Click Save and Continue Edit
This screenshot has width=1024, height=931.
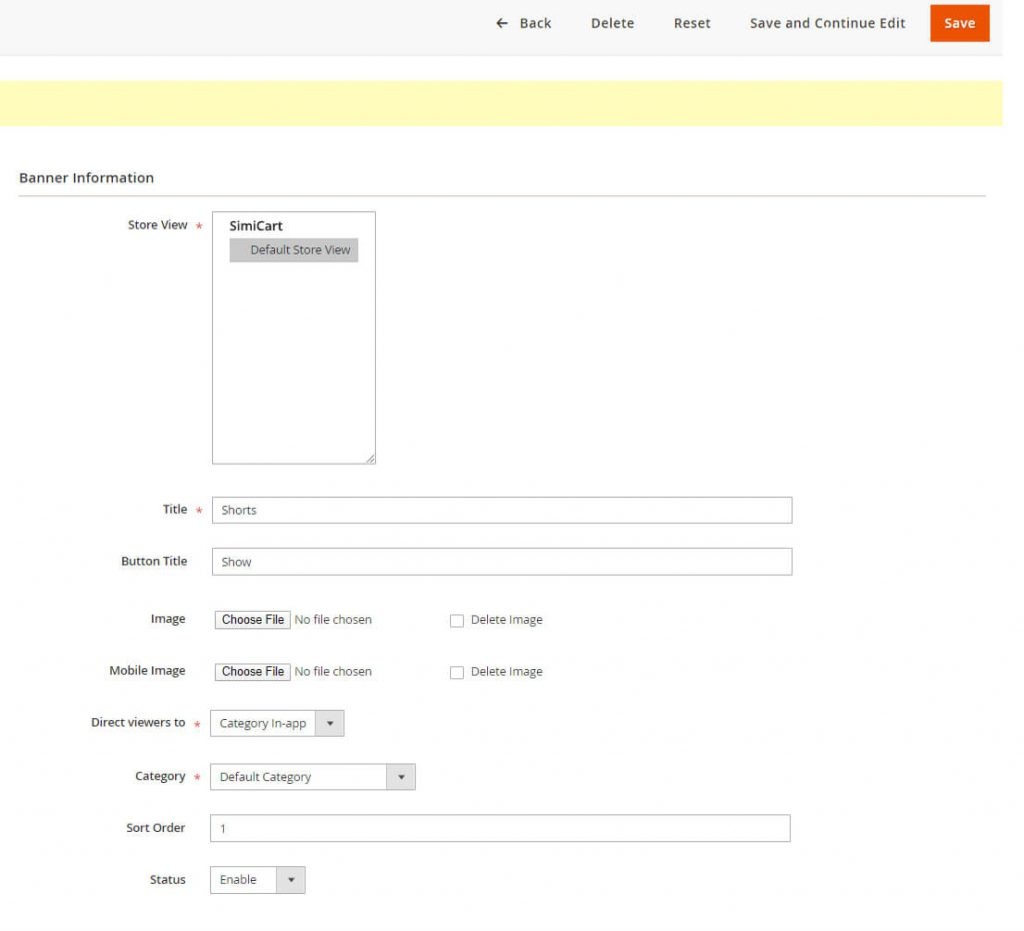[827, 24]
